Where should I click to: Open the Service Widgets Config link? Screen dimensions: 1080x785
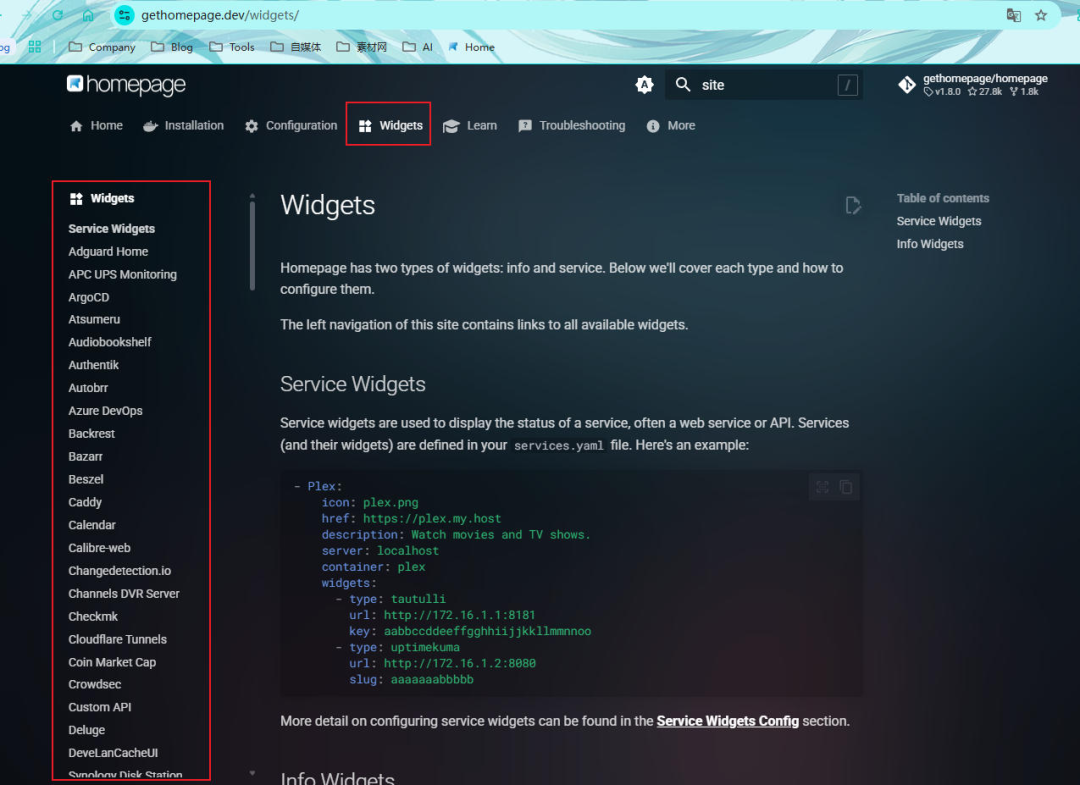coord(727,721)
